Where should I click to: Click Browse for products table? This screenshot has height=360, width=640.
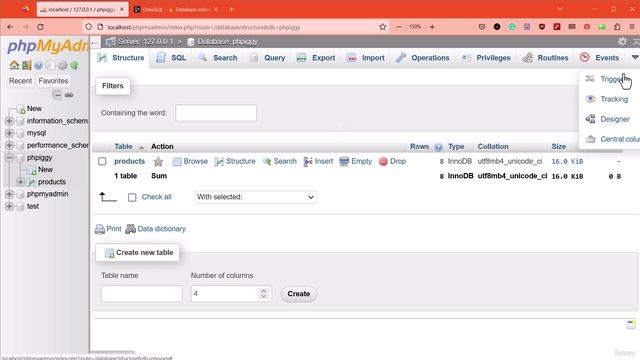[190, 161]
